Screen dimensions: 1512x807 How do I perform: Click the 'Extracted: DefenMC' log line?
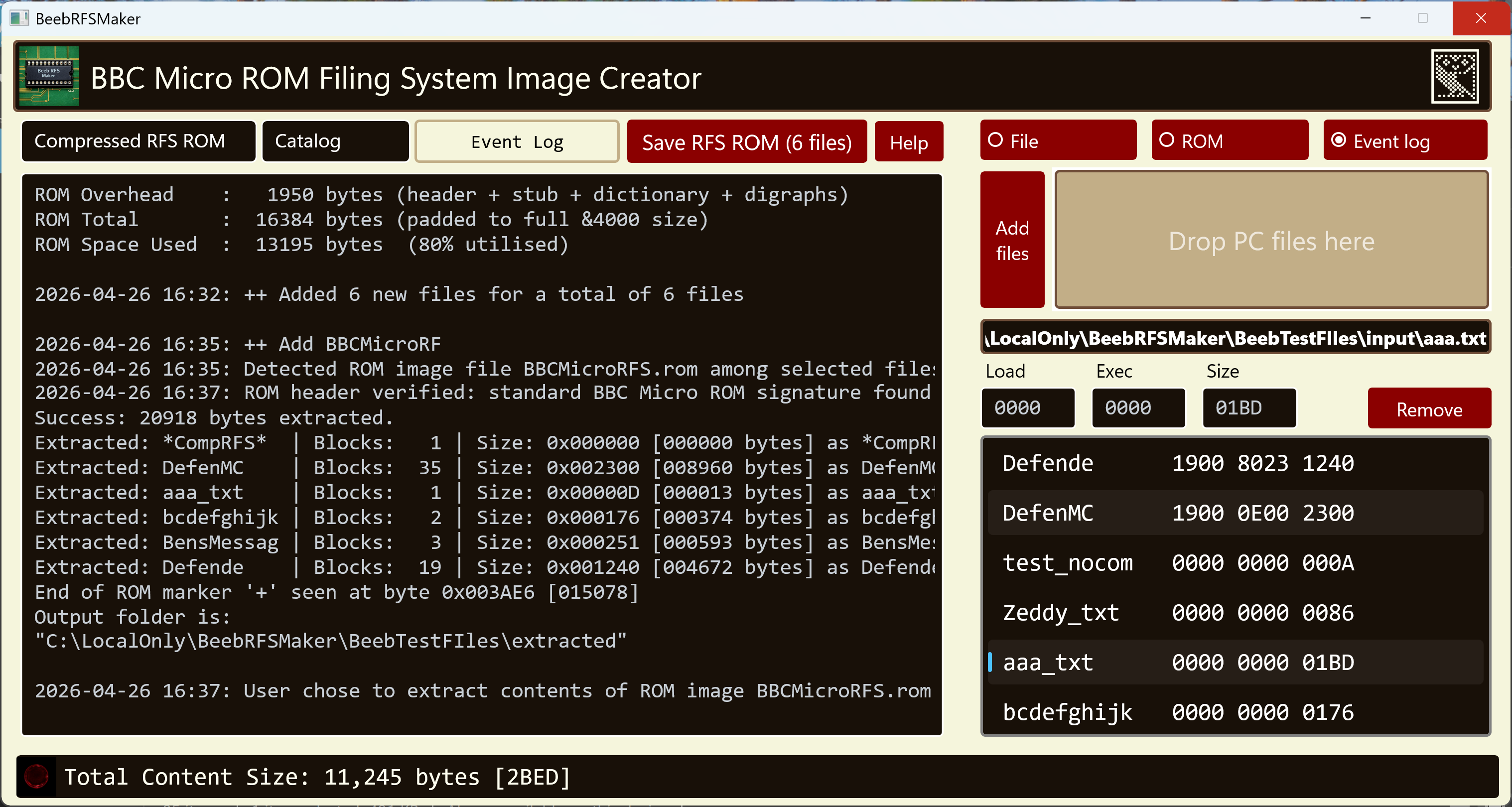click(485, 468)
